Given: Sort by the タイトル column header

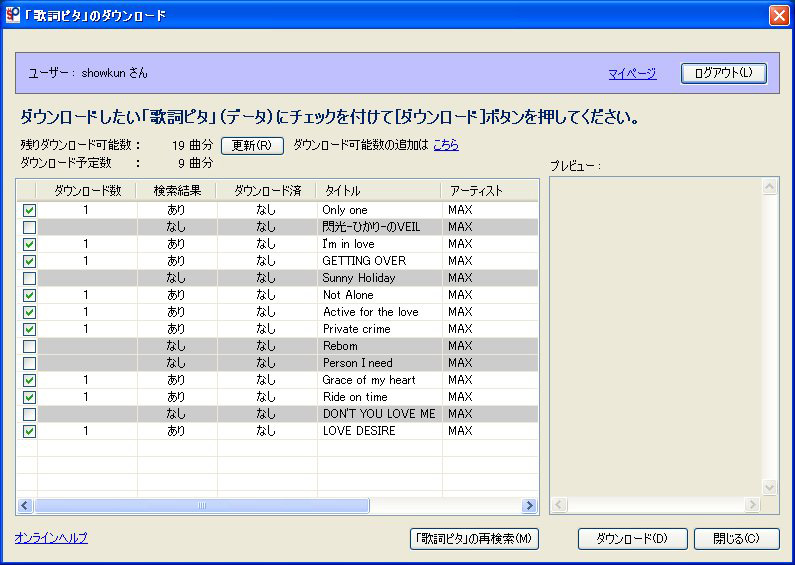Looking at the screenshot, I should pyautogui.click(x=378, y=190).
